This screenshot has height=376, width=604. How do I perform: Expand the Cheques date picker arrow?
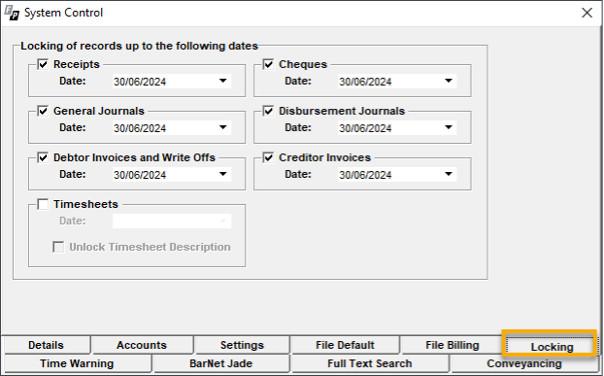point(448,81)
